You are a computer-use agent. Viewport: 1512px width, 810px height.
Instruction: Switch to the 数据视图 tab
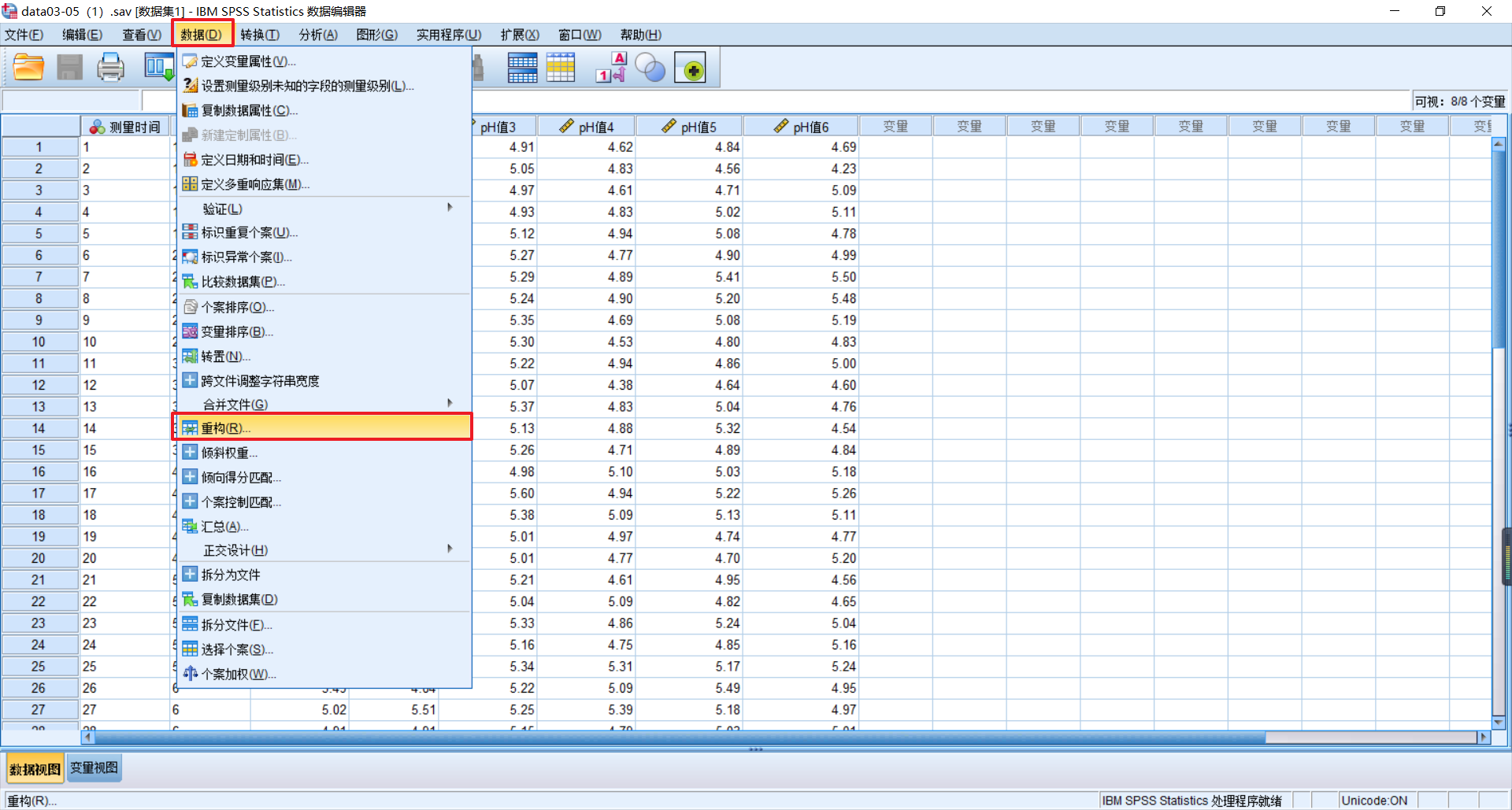click(35, 769)
